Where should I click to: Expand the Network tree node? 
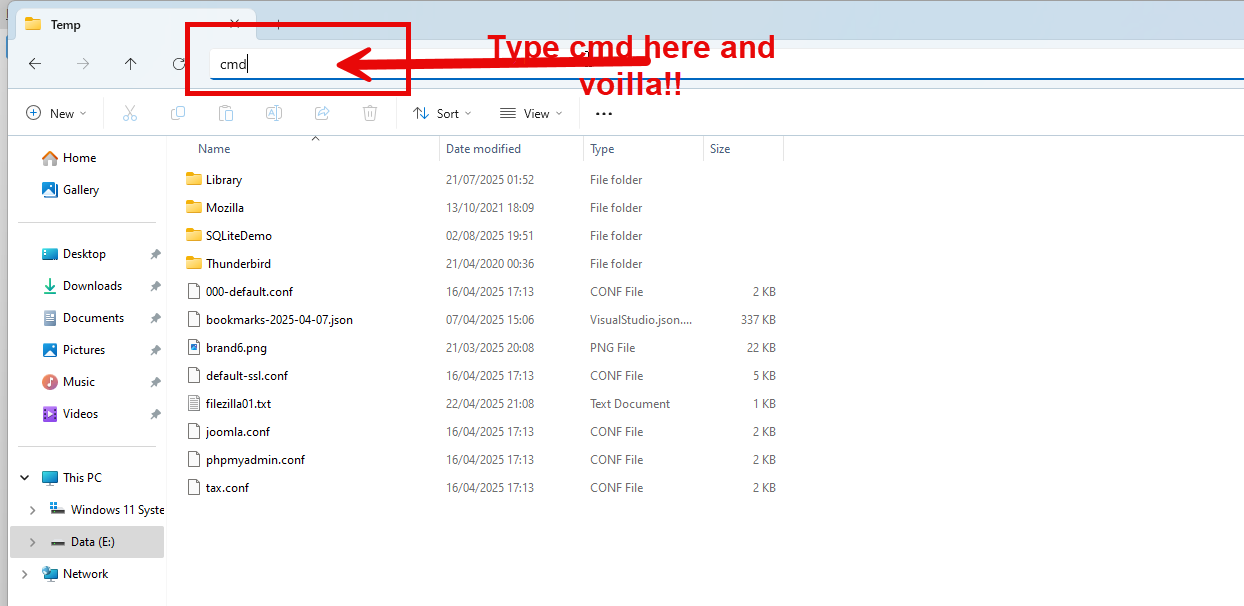25,574
